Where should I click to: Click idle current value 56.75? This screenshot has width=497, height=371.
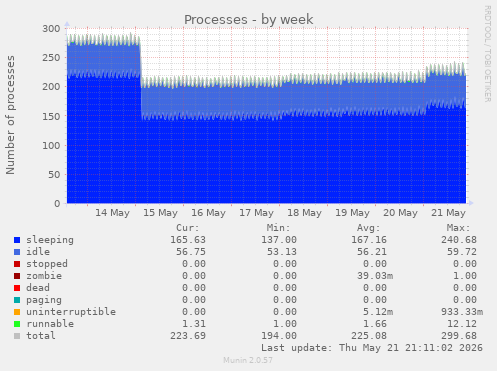click(x=191, y=252)
